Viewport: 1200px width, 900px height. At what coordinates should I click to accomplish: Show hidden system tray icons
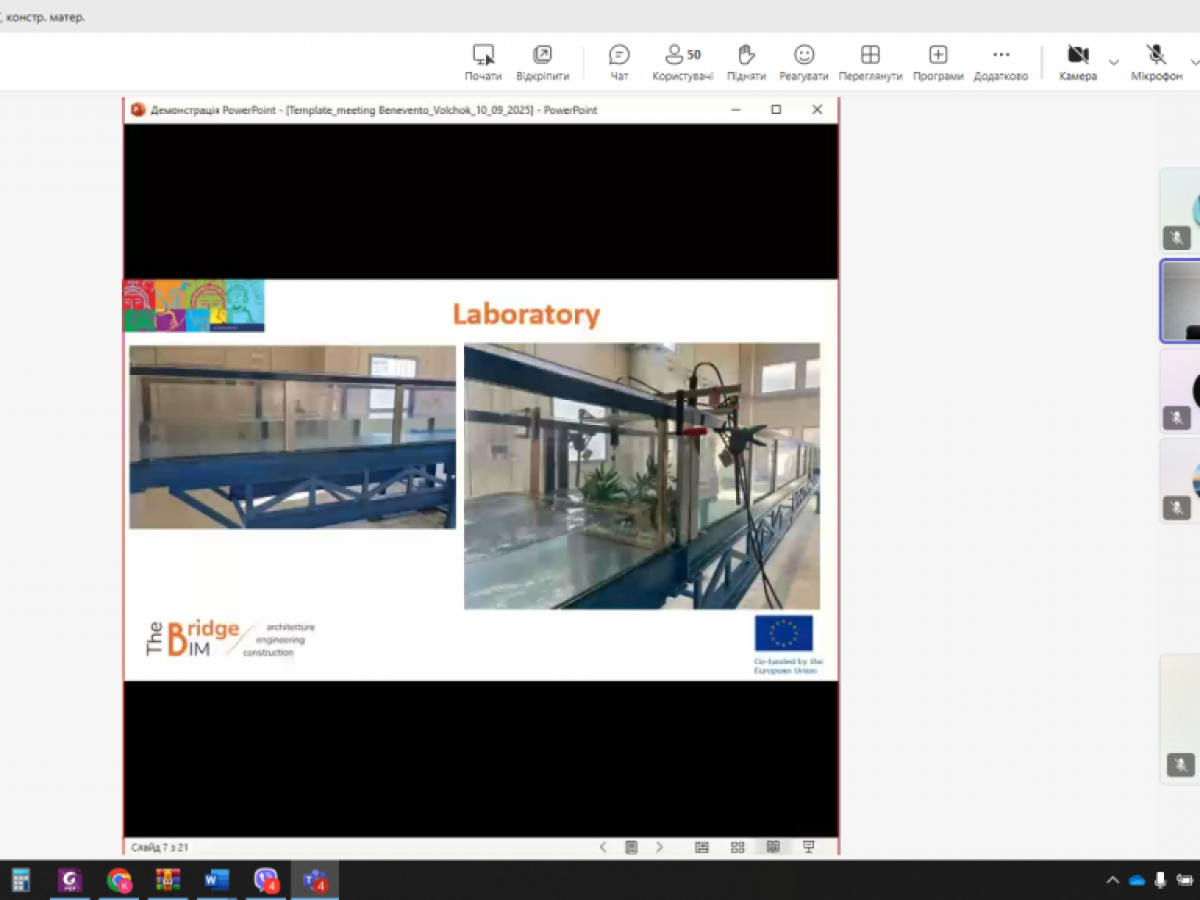pos(1112,880)
